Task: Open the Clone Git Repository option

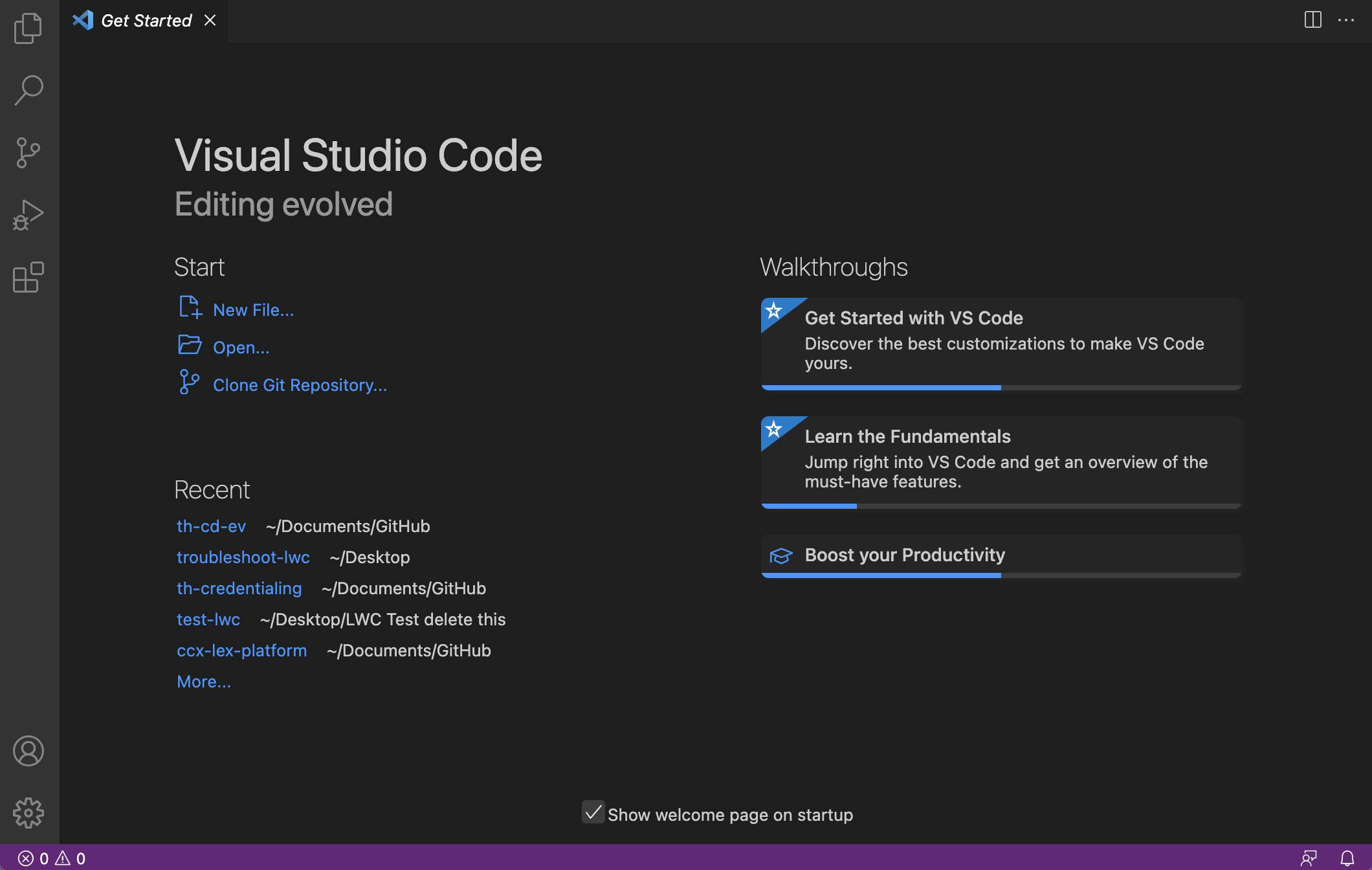Action: pyautogui.click(x=300, y=385)
